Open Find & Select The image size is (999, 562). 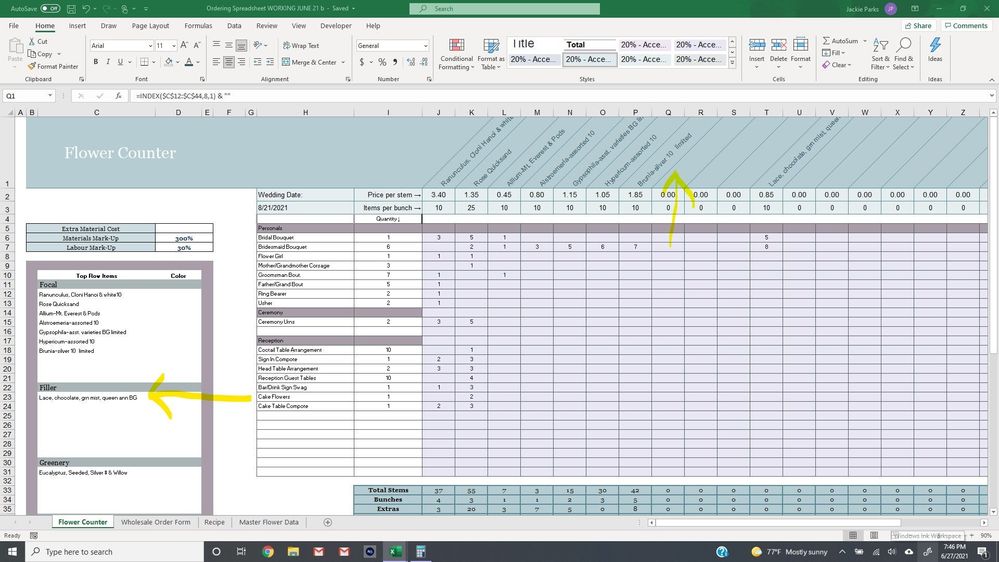[x=903, y=54]
